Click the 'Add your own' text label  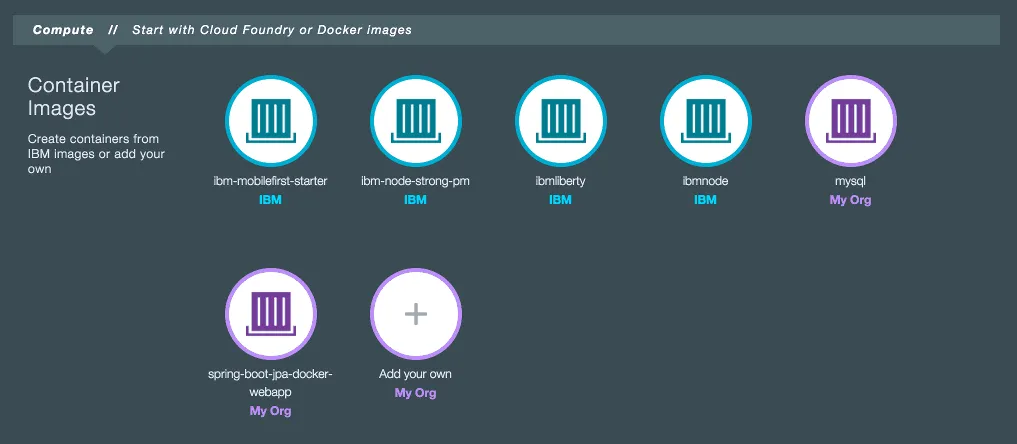(x=415, y=375)
